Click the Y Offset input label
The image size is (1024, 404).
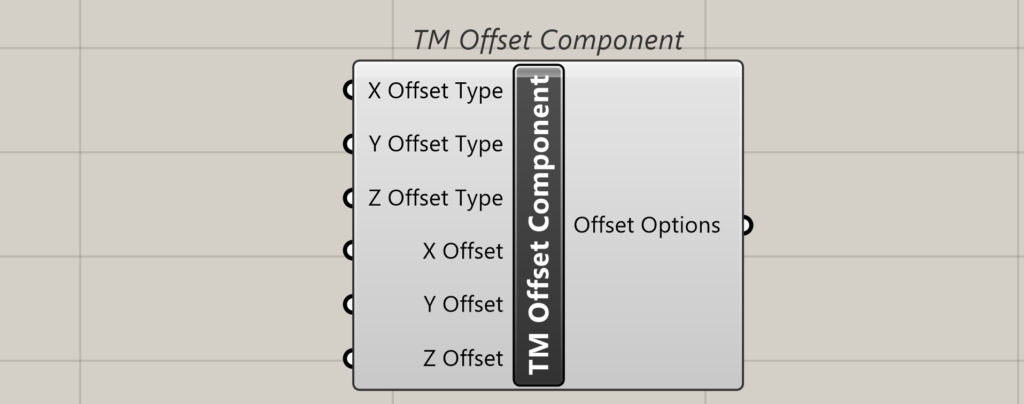click(463, 304)
